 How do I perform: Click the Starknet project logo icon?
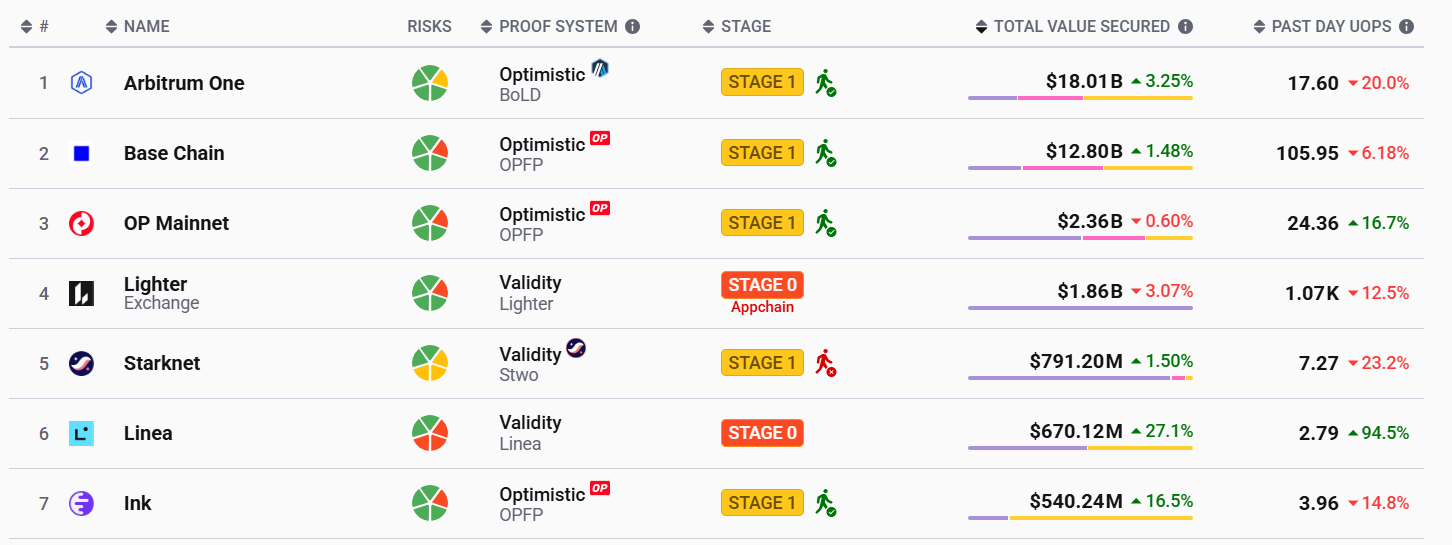(82, 363)
